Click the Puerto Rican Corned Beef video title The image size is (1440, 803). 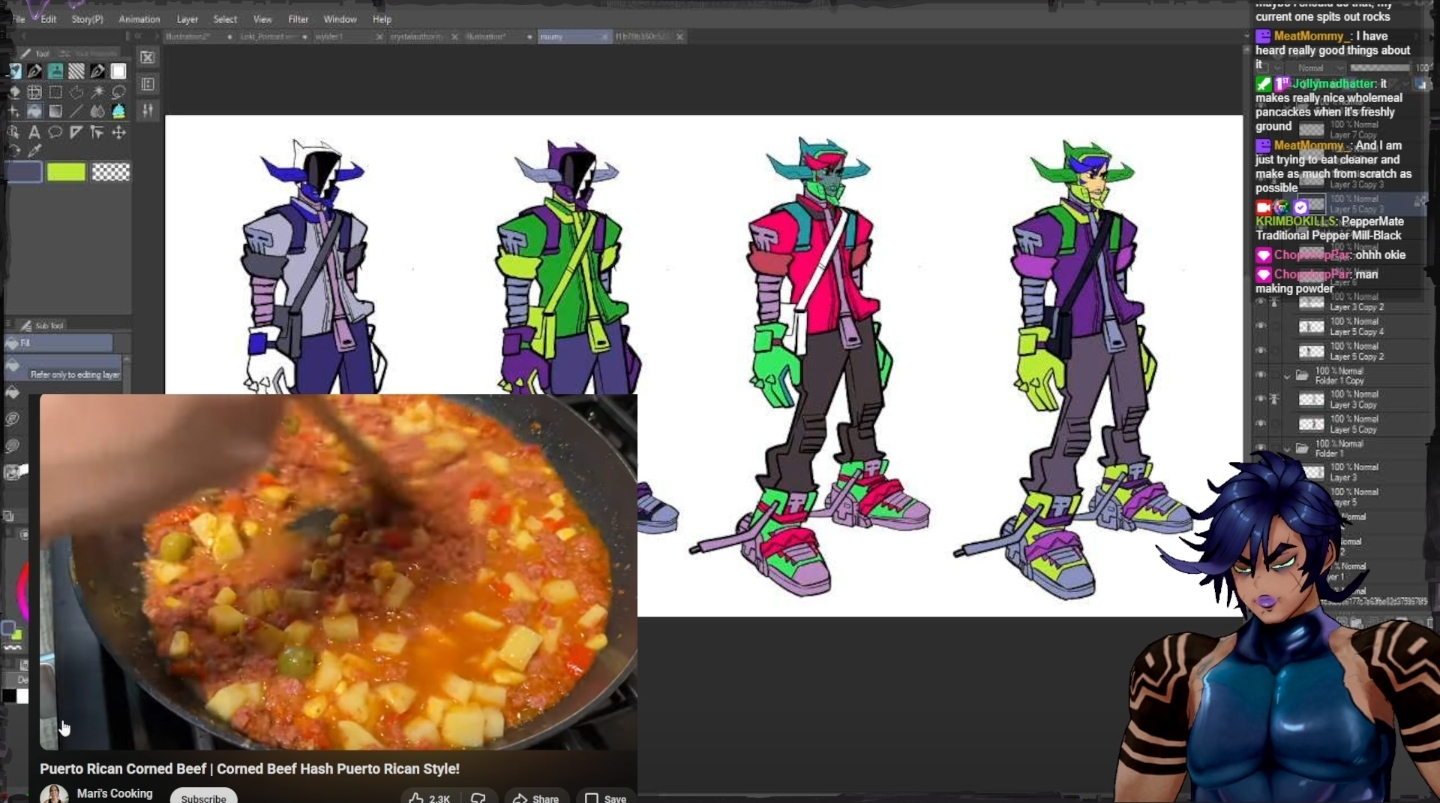coord(250,769)
